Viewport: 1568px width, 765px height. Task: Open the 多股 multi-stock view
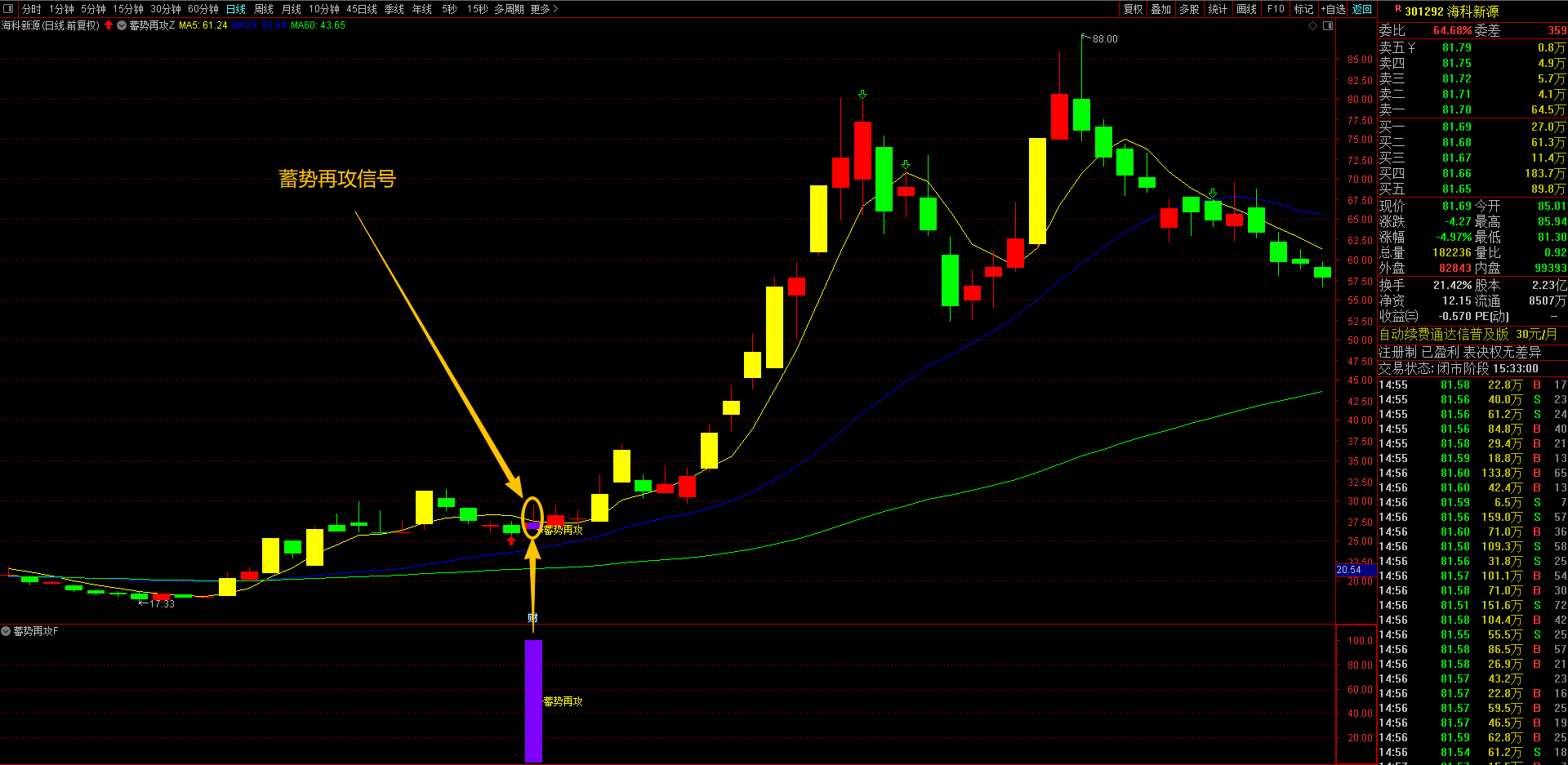pos(1189,9)
